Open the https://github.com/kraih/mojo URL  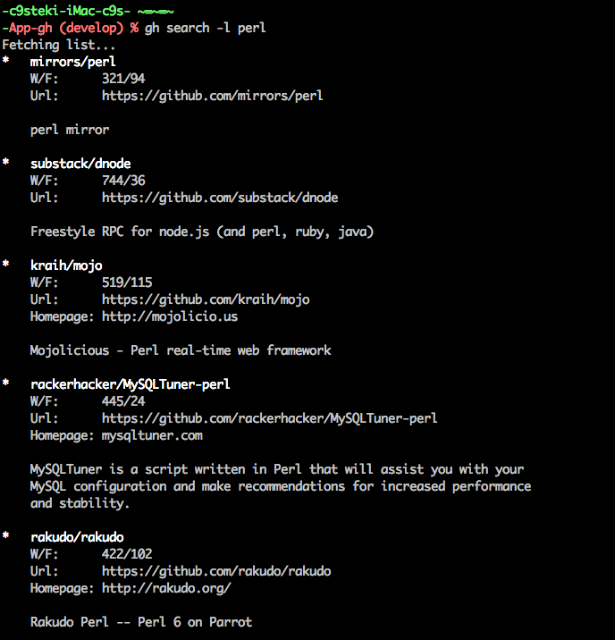[x=206, y=300]
